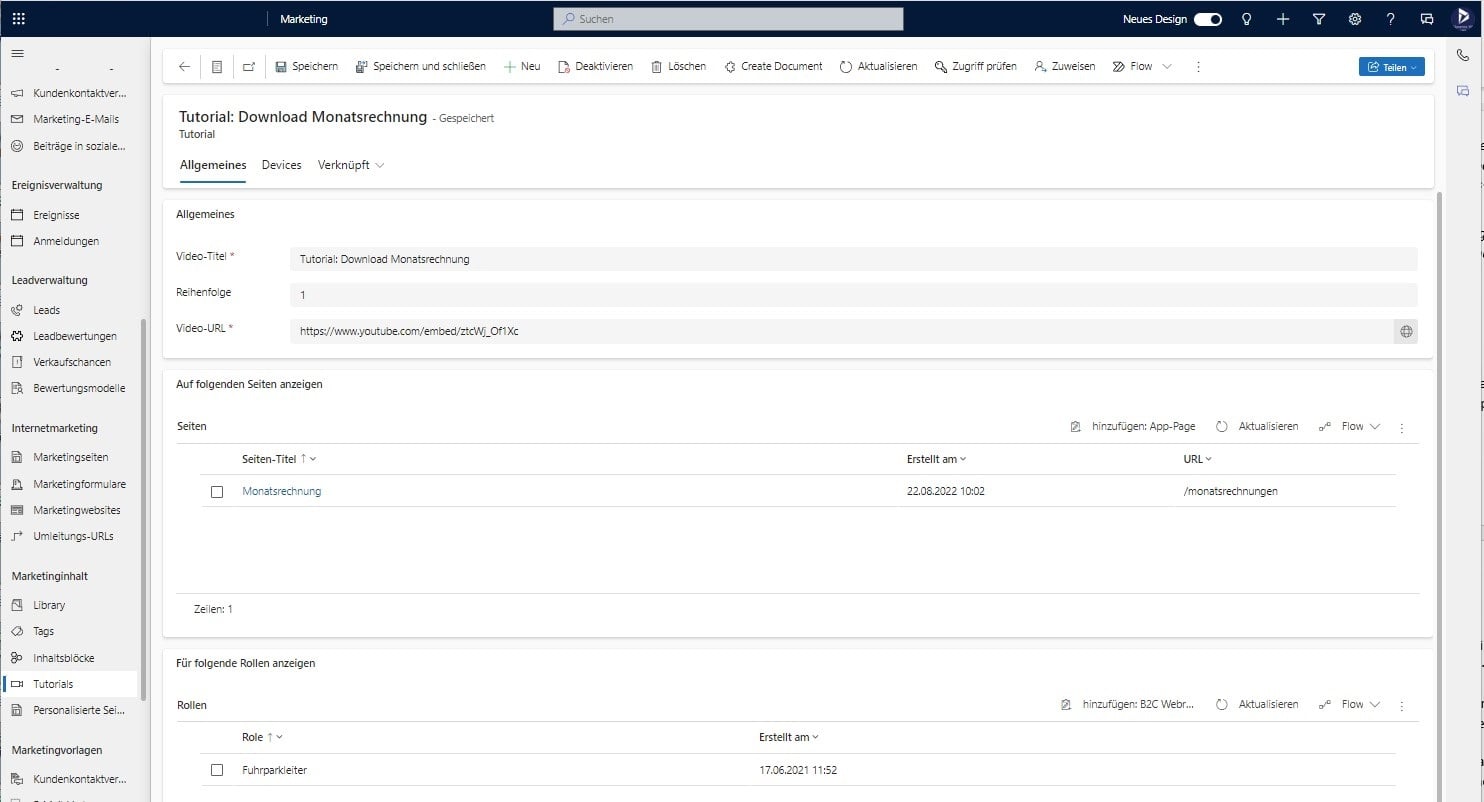This screenshot has height=802, width=1484.
Task: Open the Teams chat icon top right
Action: [1427, 18]
